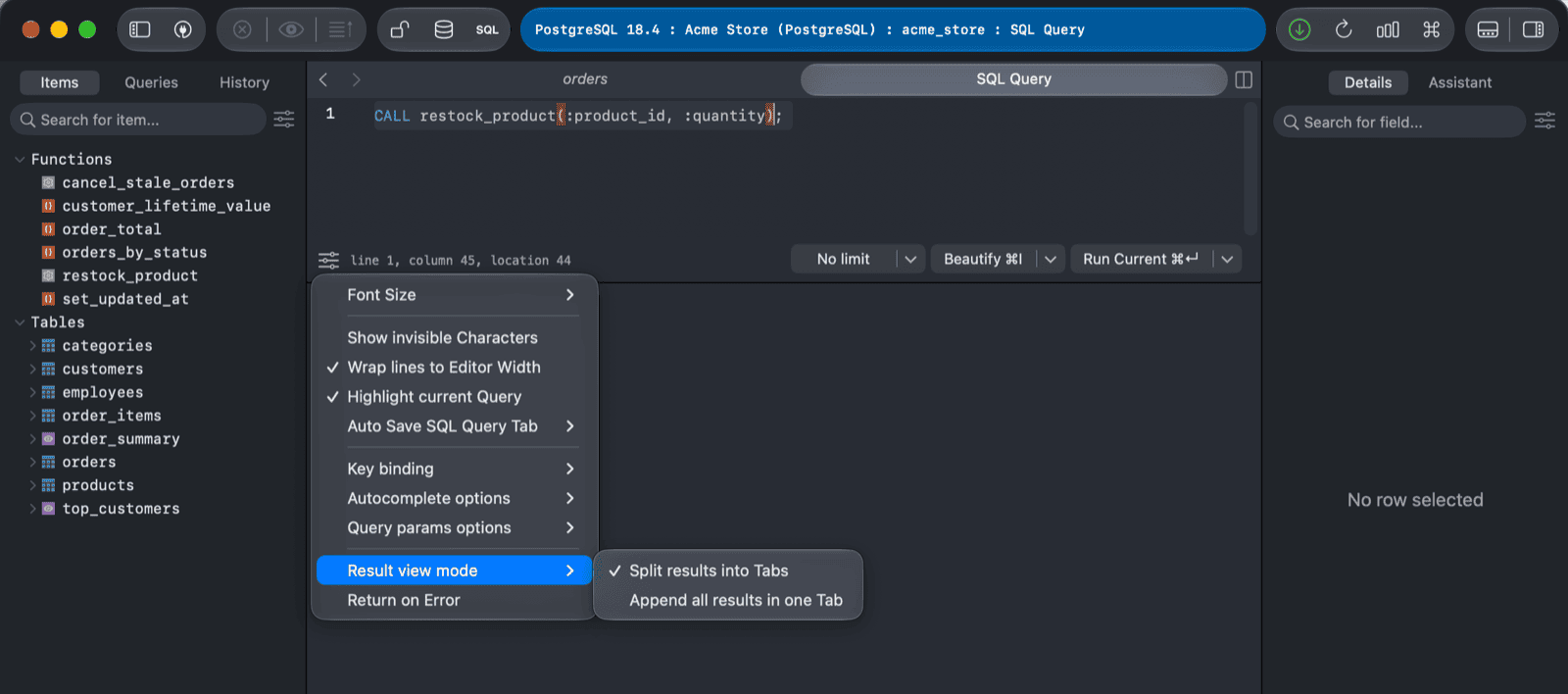The height and width of the screenshot is (694, 1568).
Task: Open the Run Current dropdown arrow
Action: pyautogui.click(x=1227, y=259)
